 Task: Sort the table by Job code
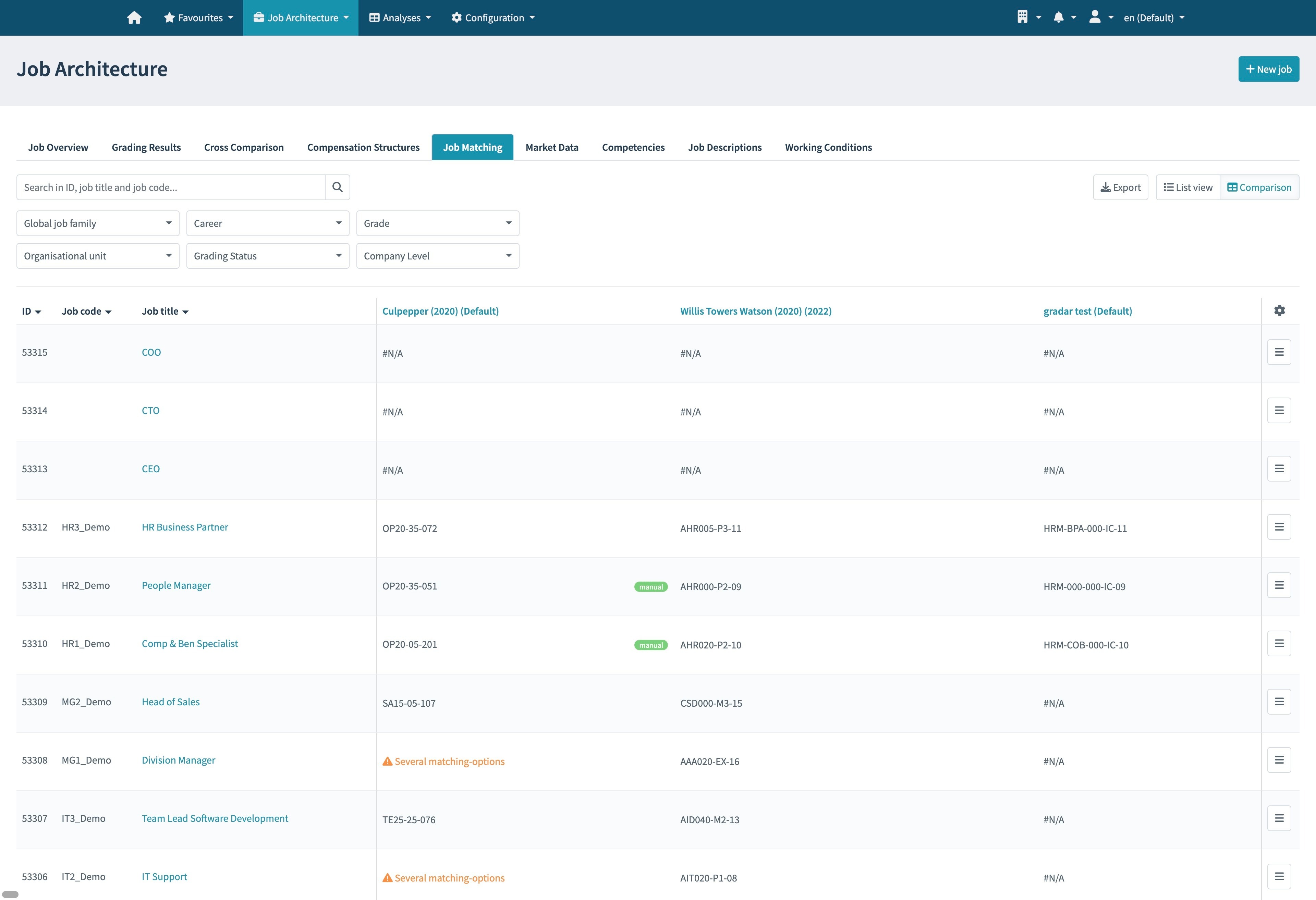(87, 311)
